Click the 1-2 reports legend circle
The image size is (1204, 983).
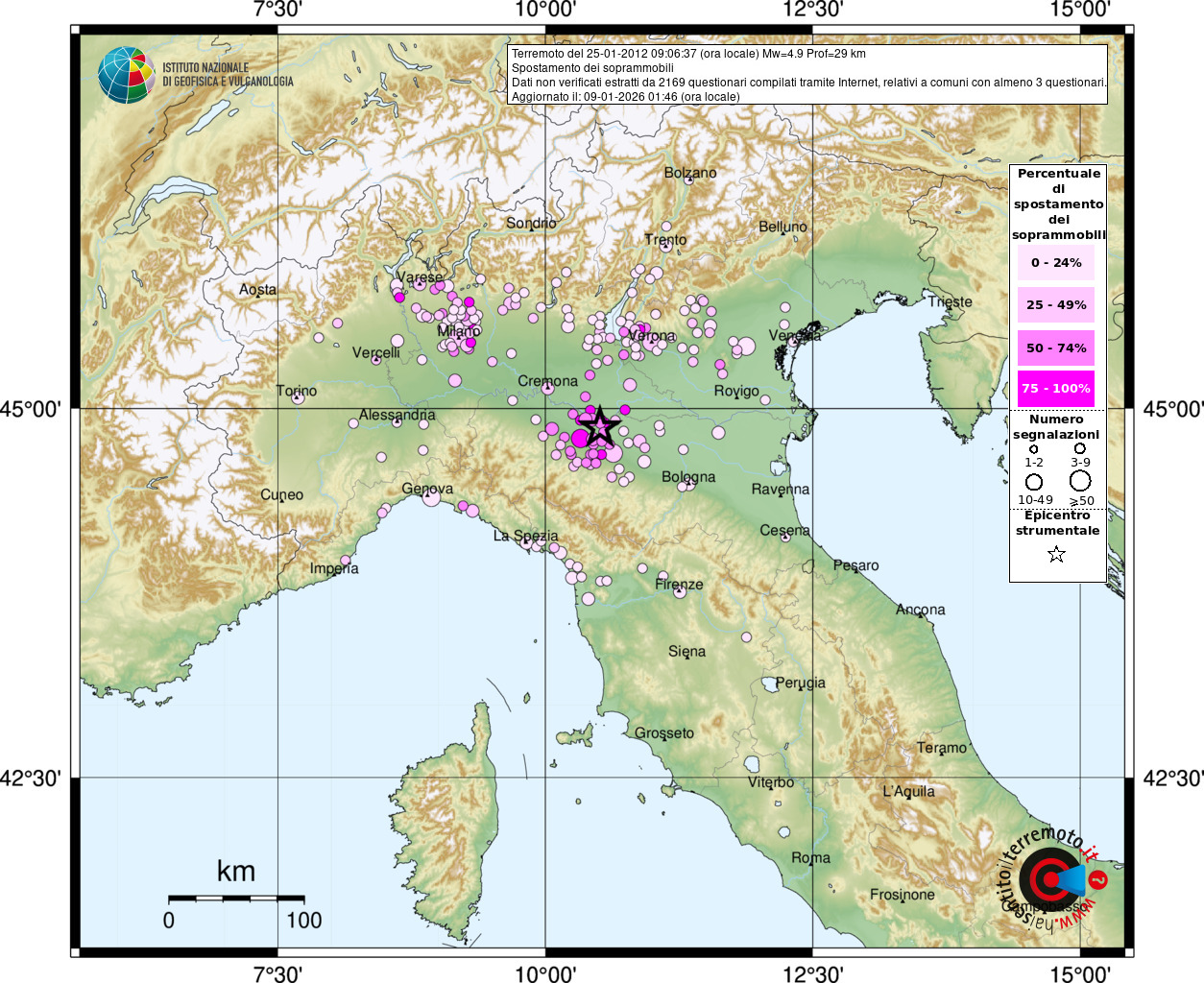pyautogui.click(x=1034, y=449)
